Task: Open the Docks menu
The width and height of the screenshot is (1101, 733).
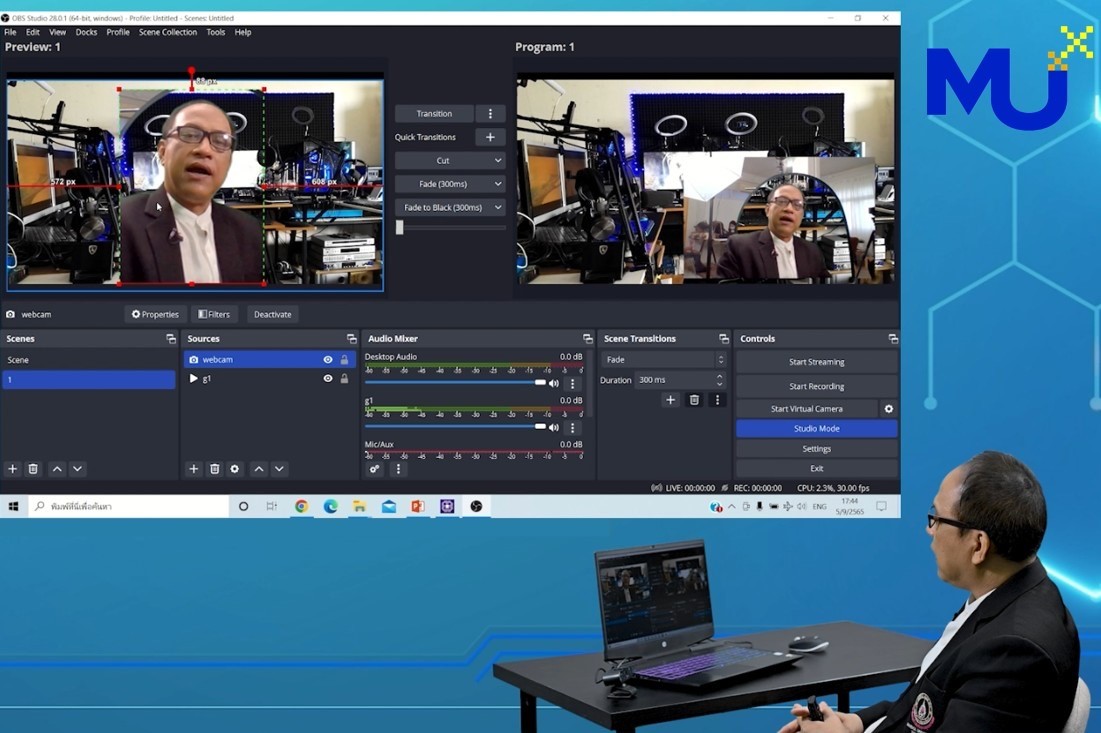Action: pyautogui.click(x=86, y=32)
